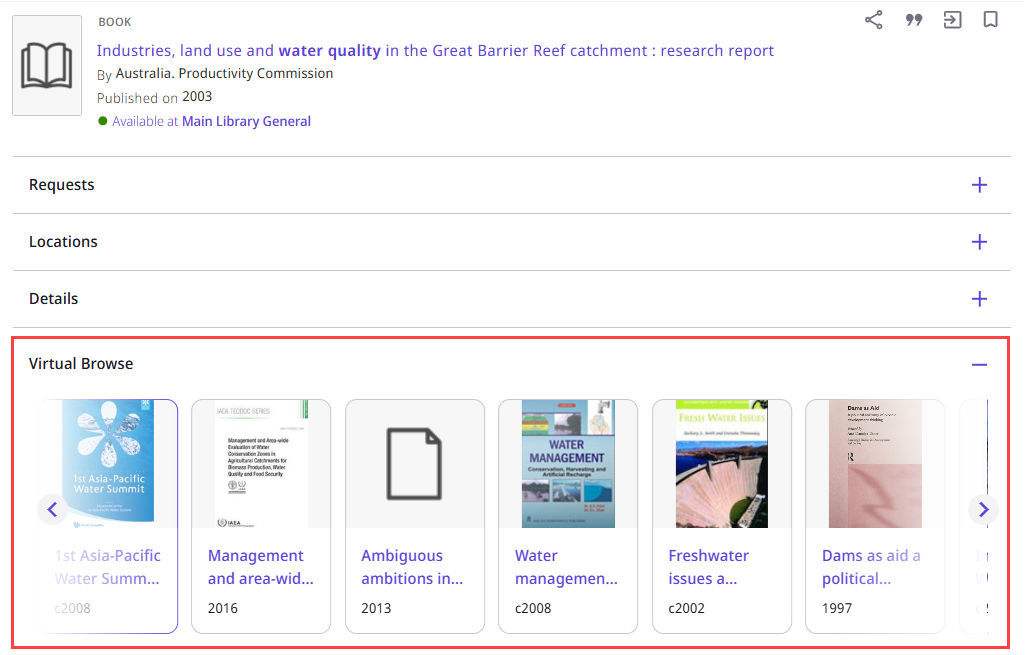
Task: Select the Water management book from 2008
Action: pyautogui.click(x=568, y=462)
